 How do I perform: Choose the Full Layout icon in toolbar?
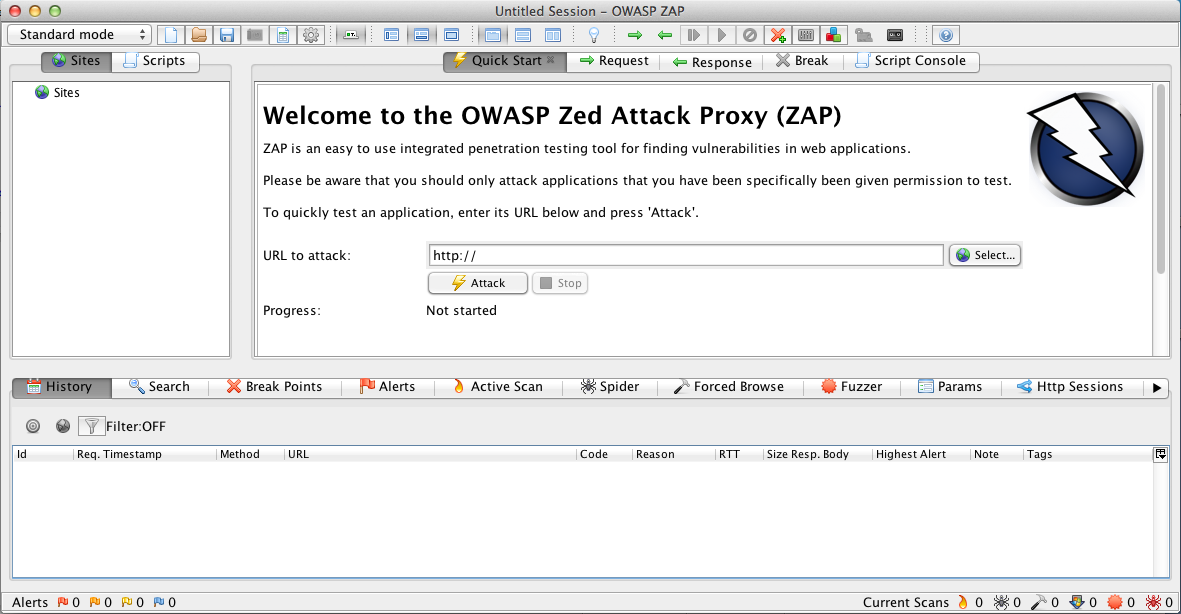point(452,35)
